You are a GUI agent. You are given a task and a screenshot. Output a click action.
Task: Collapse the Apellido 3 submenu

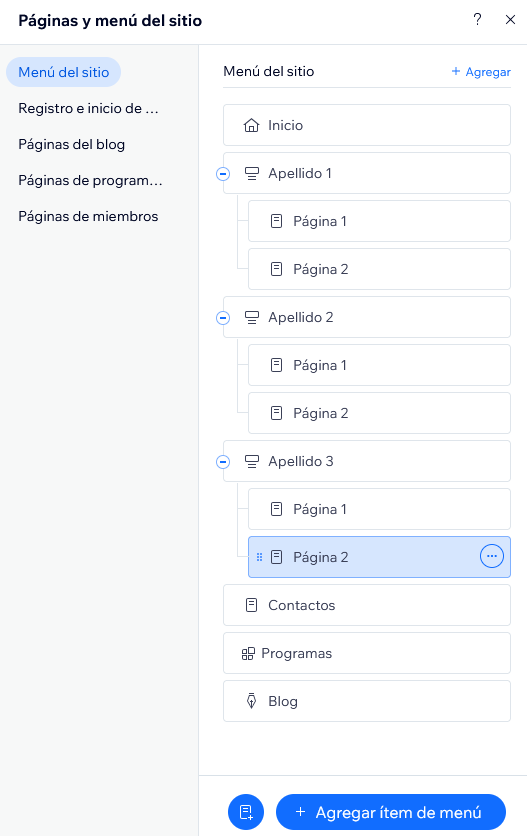223,462
